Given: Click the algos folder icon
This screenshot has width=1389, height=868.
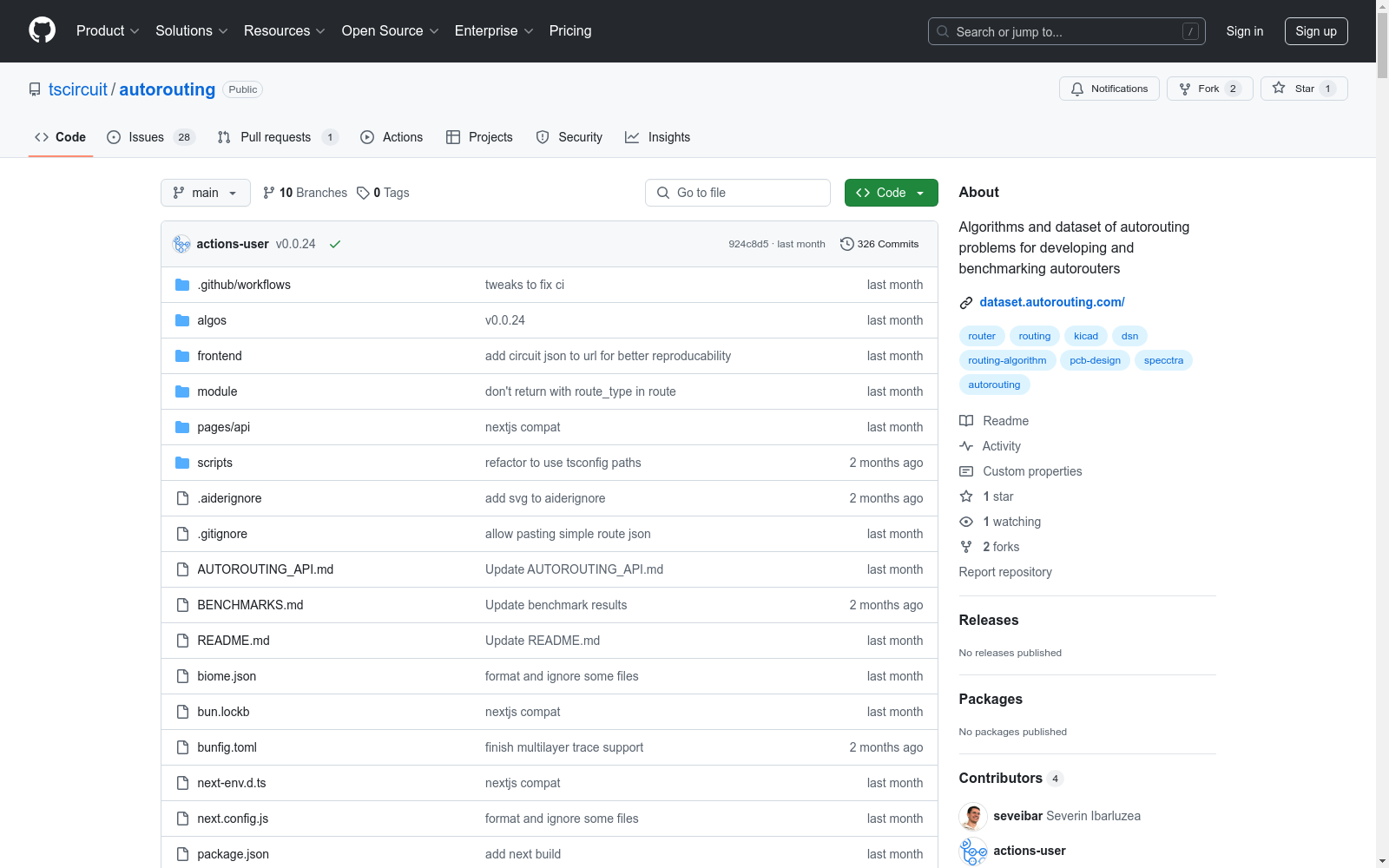Looking at the screenshot, I should (x=182, y=320).
